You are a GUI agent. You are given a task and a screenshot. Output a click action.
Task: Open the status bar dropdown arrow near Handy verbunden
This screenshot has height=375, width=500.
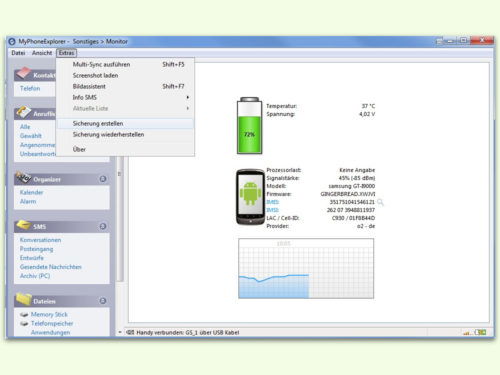(x=120, y=332)
